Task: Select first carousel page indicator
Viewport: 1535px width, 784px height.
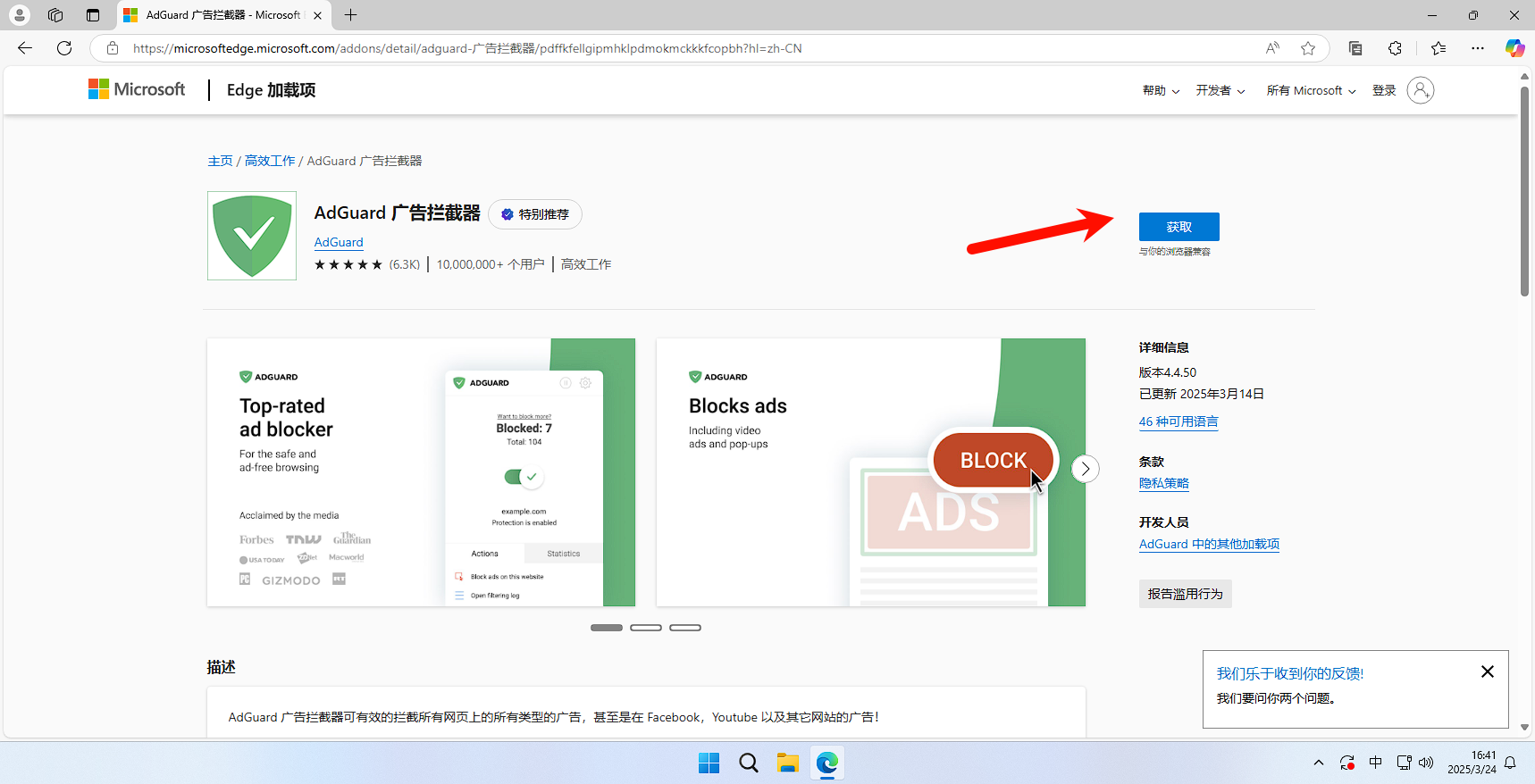Action: point(607,628)
